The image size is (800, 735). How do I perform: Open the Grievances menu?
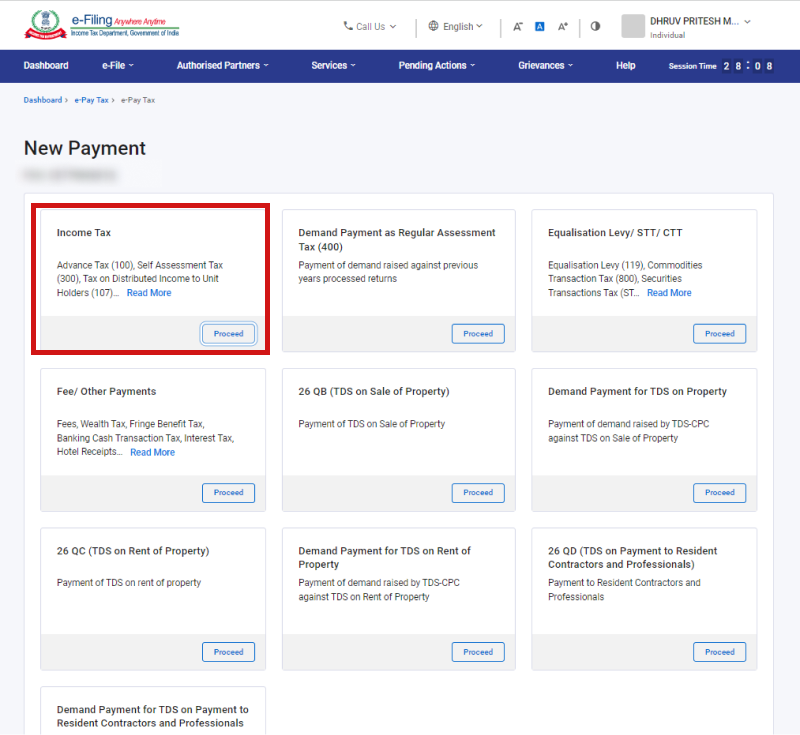pyautogui.click(x=545, y=65)
